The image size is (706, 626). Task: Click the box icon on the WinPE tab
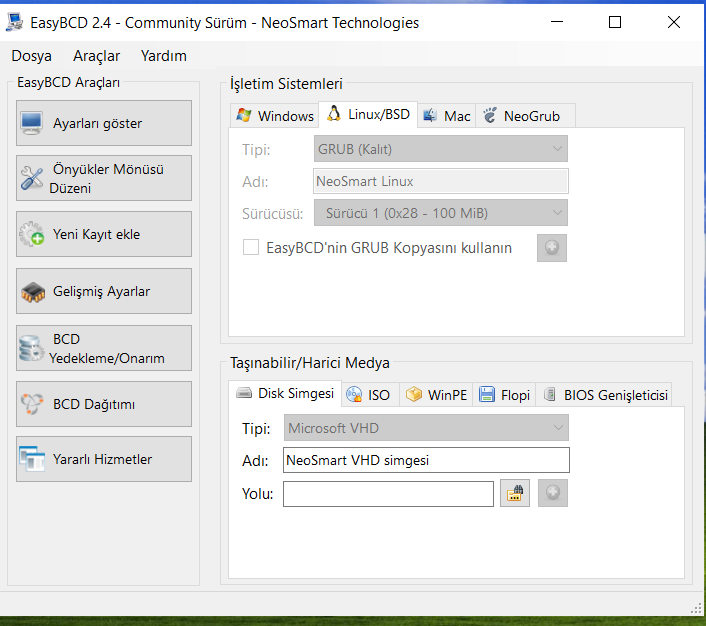413,395
